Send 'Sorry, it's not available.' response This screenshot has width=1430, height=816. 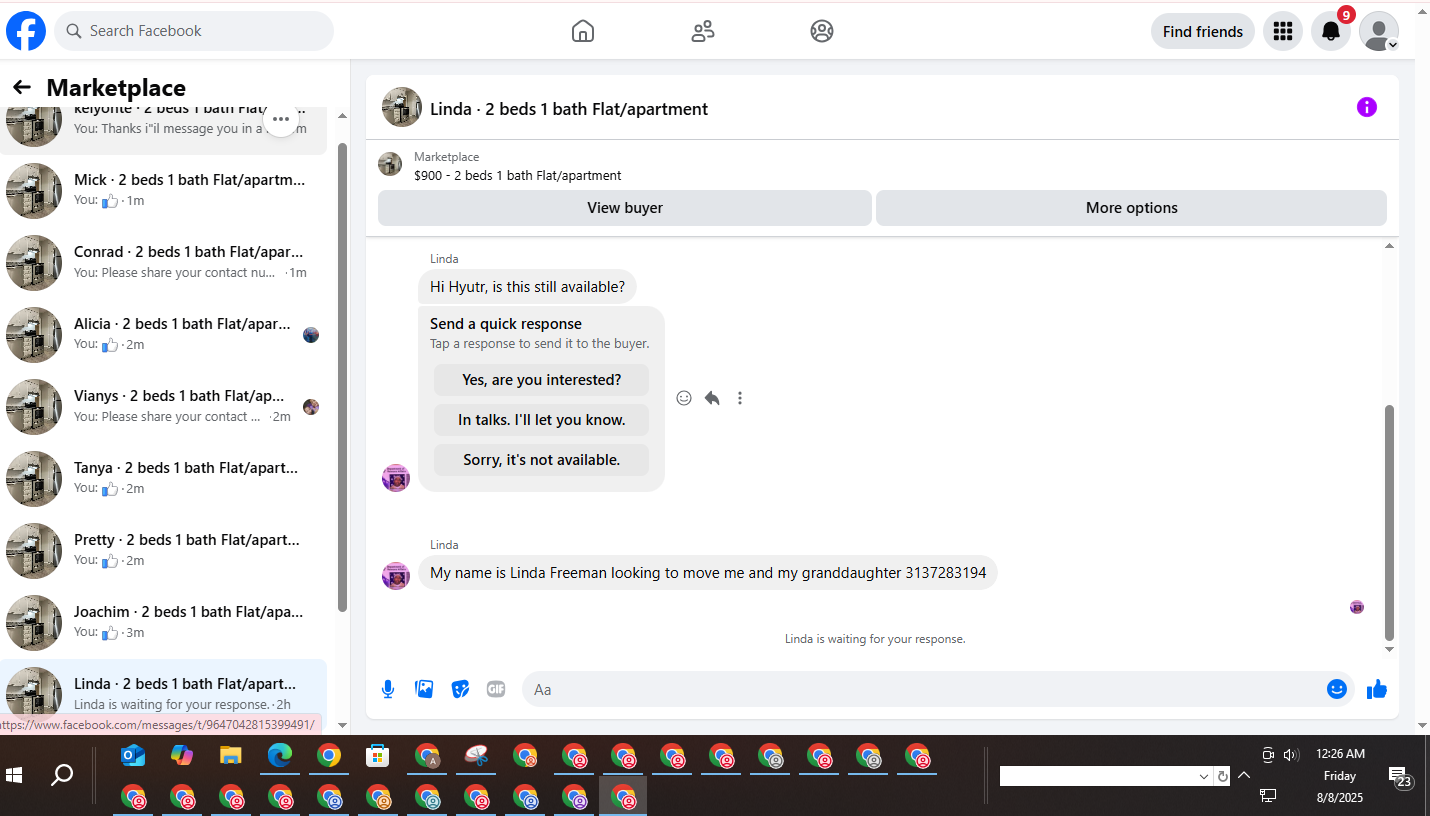point(541,460)
